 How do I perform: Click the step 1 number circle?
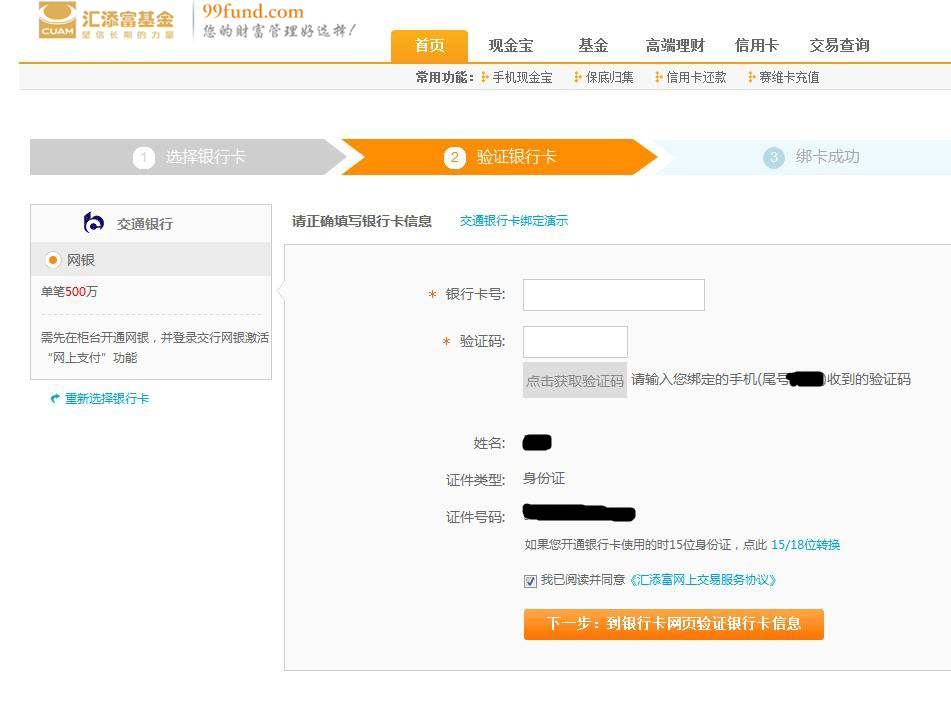coord(144,158)
